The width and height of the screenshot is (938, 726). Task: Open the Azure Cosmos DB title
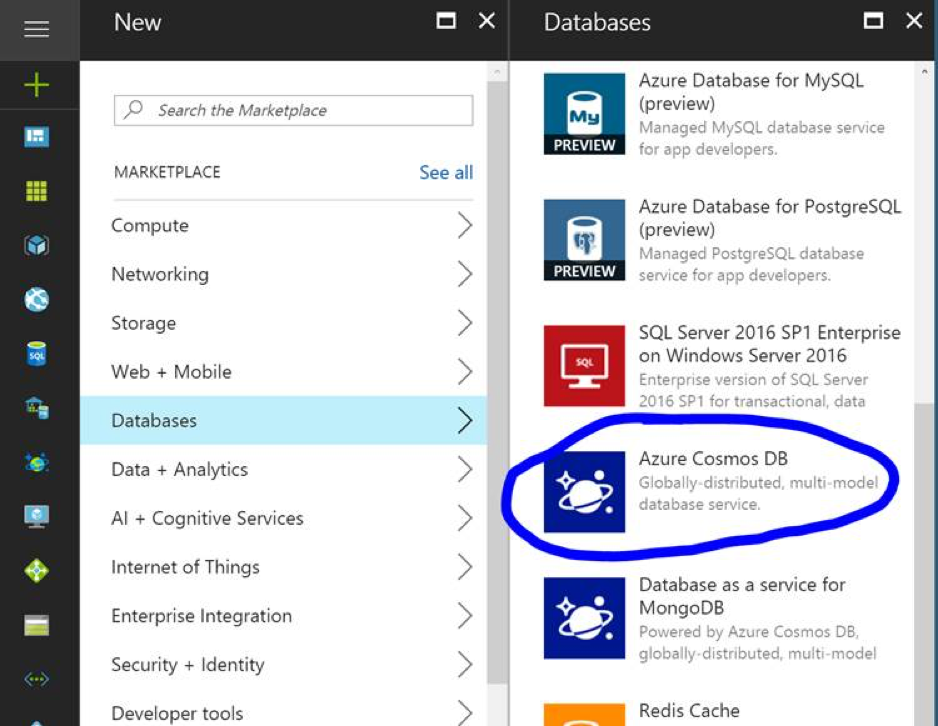click(x=713, y=459)
